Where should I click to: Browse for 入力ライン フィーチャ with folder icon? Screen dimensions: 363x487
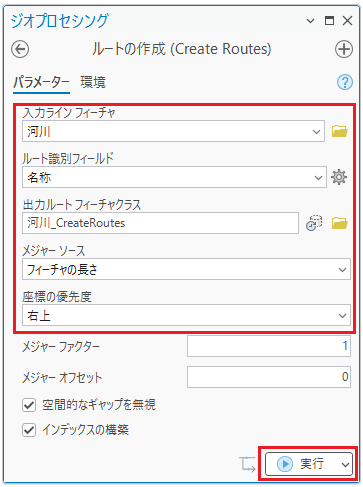(340, 131)
